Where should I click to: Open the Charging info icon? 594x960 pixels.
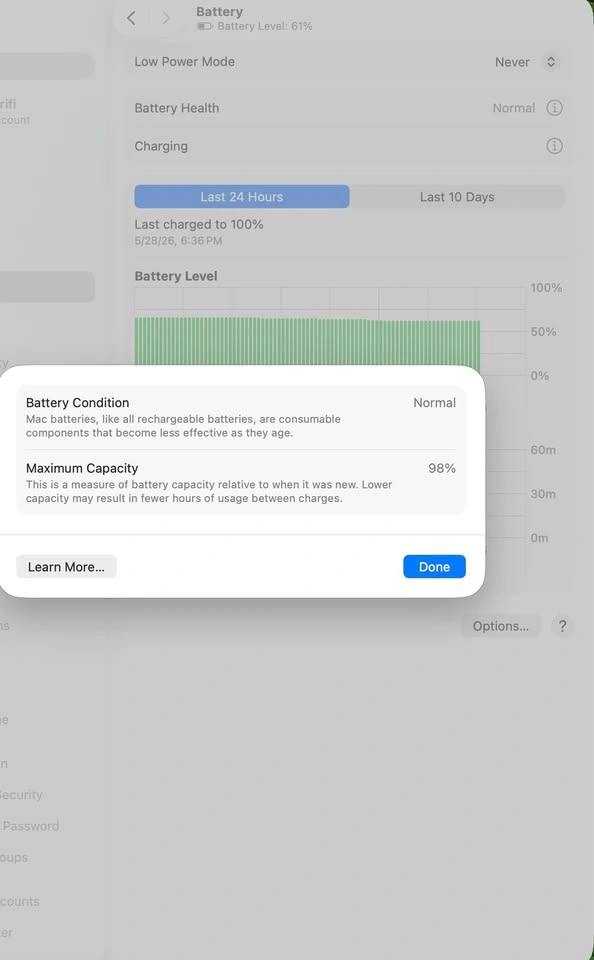pos(554,146)
